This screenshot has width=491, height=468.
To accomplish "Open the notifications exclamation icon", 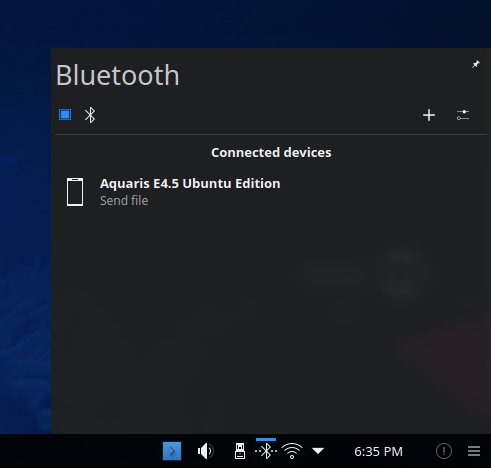I will (x=444, y=451).
